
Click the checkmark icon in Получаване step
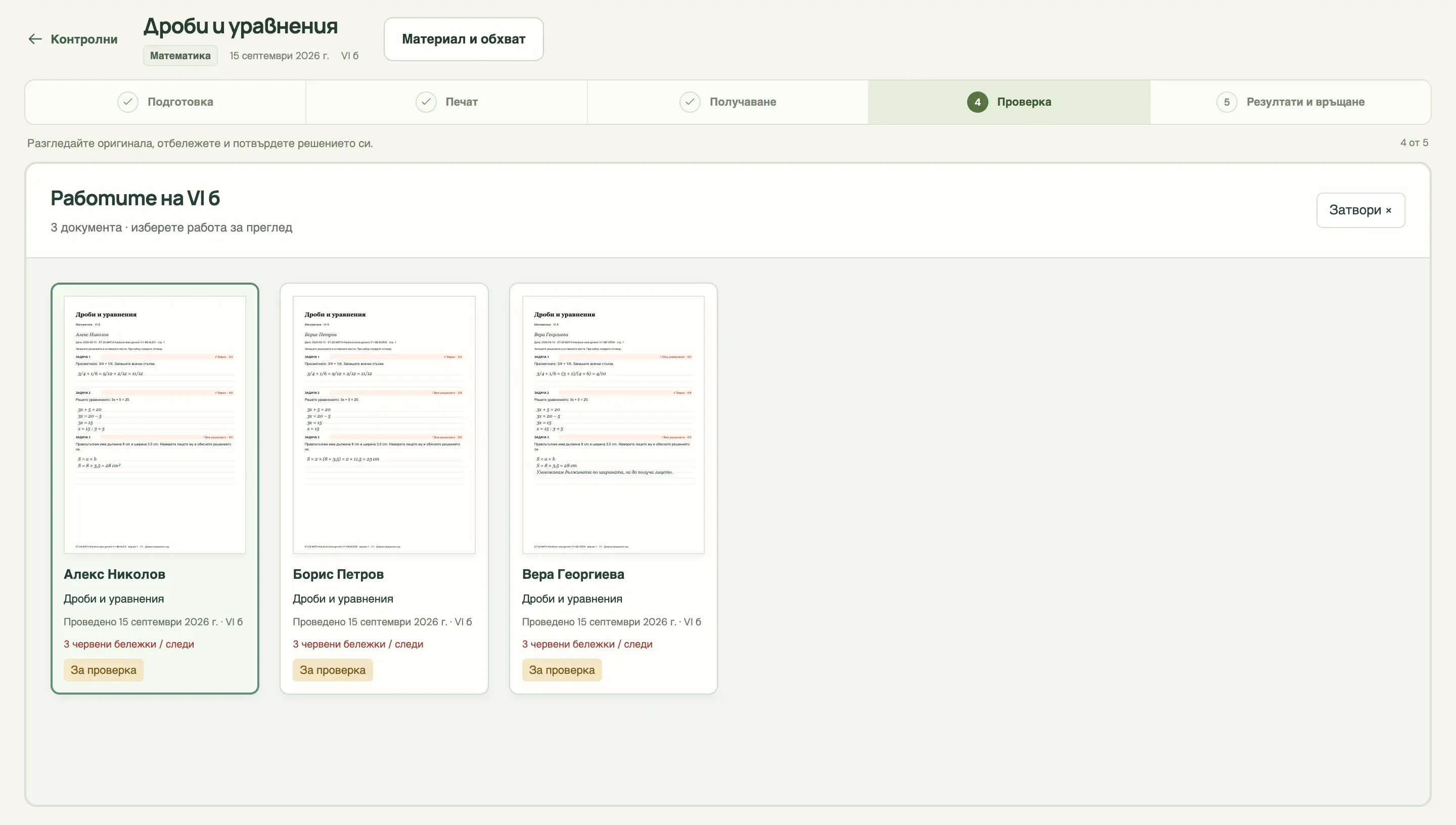tap(690, 102)
